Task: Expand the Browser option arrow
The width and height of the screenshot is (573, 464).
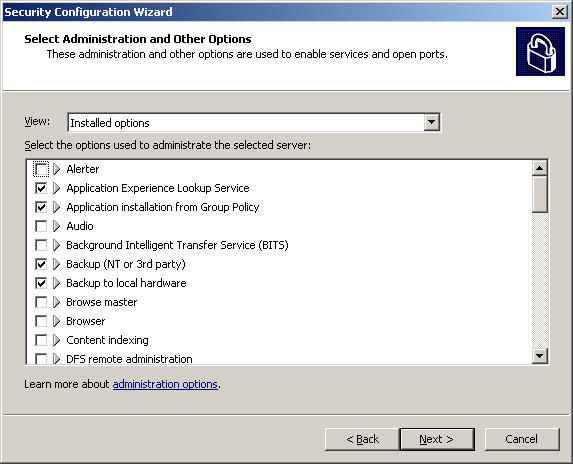Action: 56,321
